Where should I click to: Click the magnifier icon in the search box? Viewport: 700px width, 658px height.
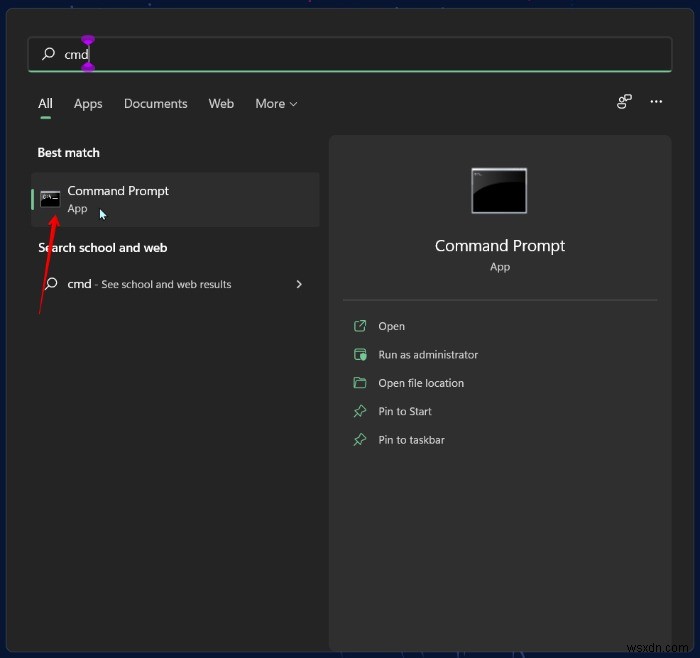pyautogui.click(x=48, y=54)
